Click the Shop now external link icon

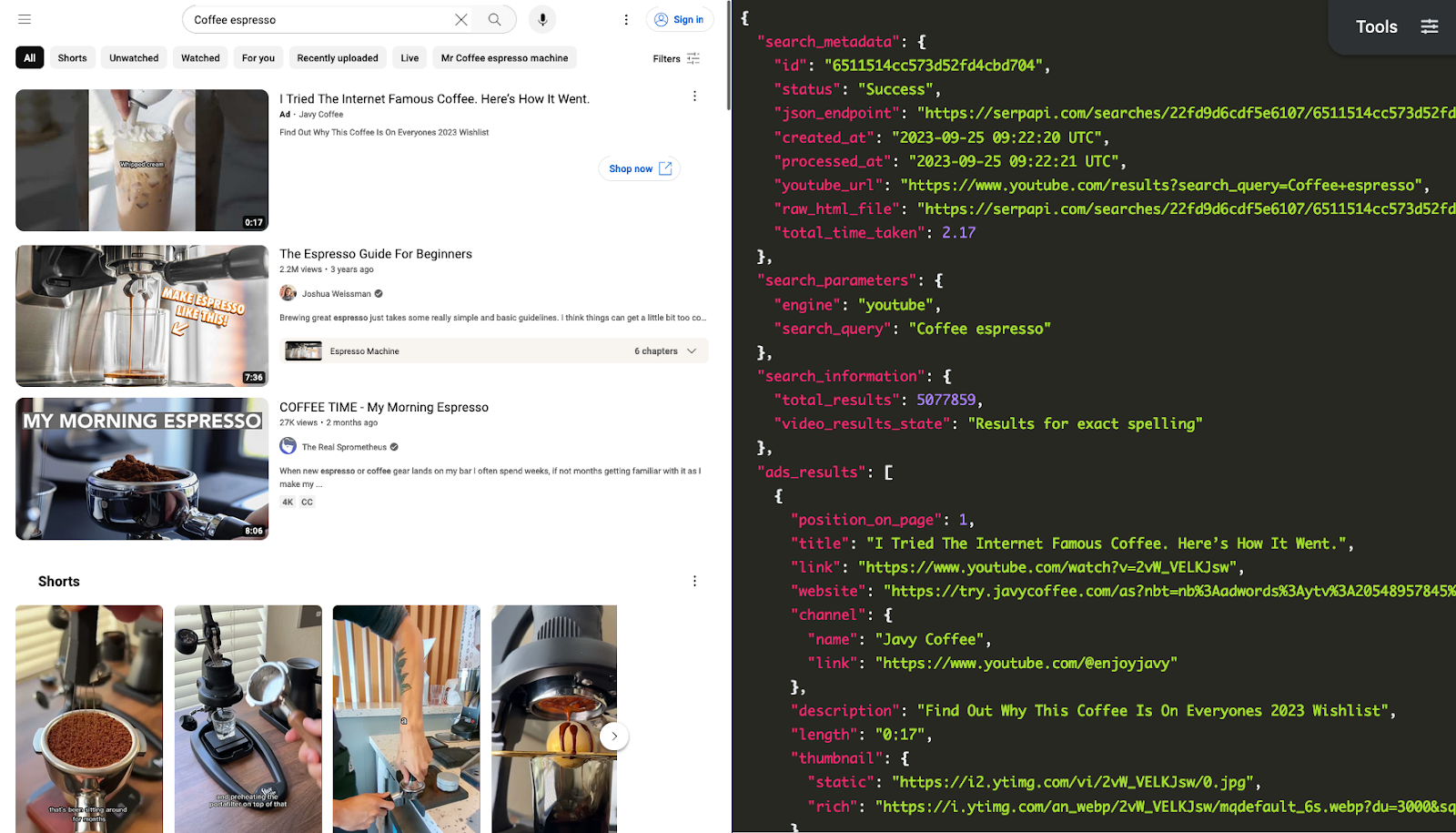pyautogui.click(x=665, y=168)
